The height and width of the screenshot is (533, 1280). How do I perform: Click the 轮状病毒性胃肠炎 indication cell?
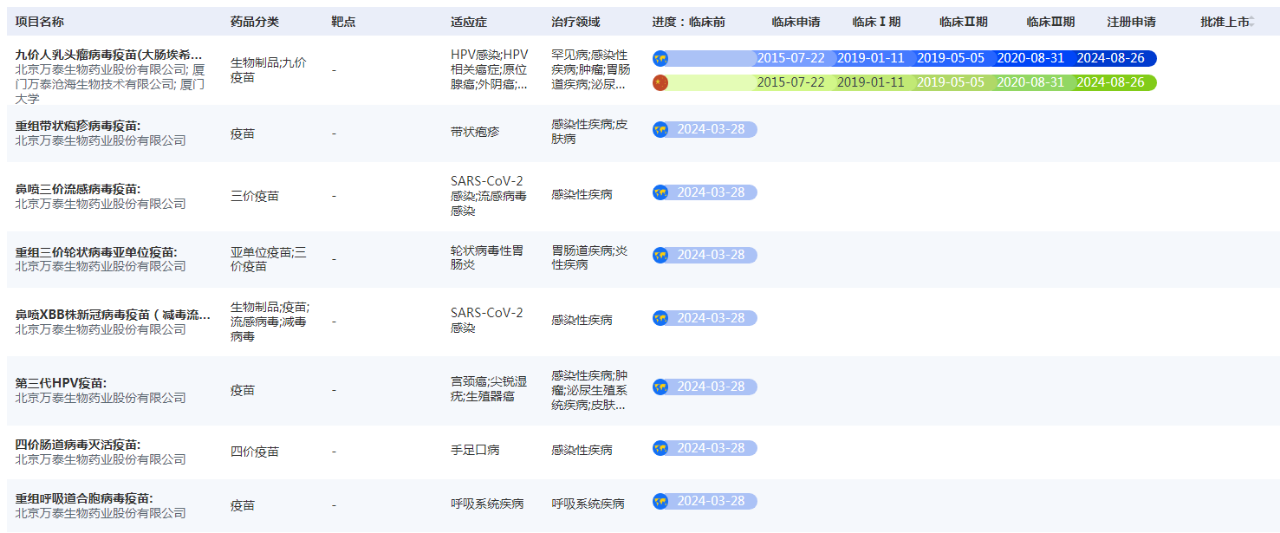click(x=487, y=258)
